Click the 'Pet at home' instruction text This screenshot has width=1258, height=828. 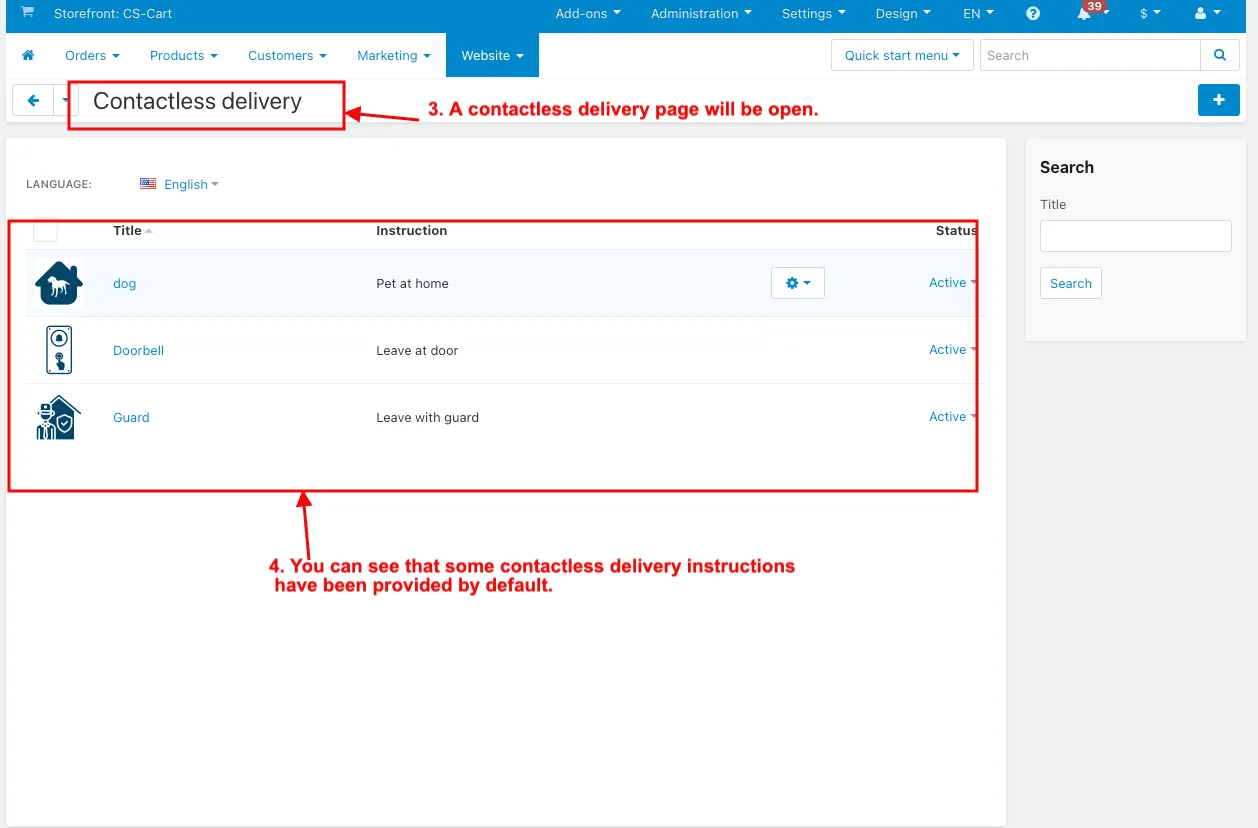coord(412,283)
